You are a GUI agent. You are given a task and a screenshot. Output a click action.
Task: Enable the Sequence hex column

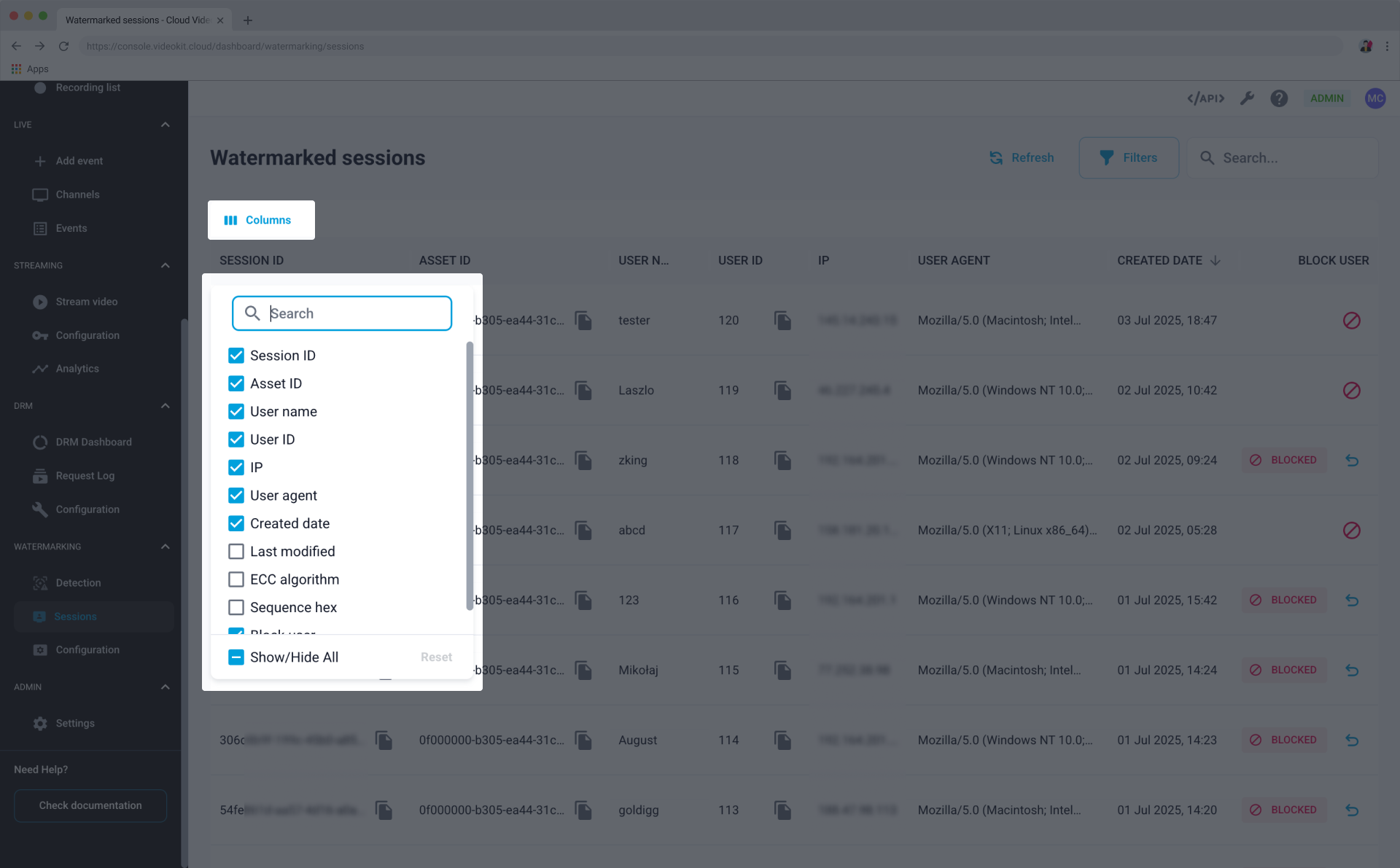tap(236, 608)
